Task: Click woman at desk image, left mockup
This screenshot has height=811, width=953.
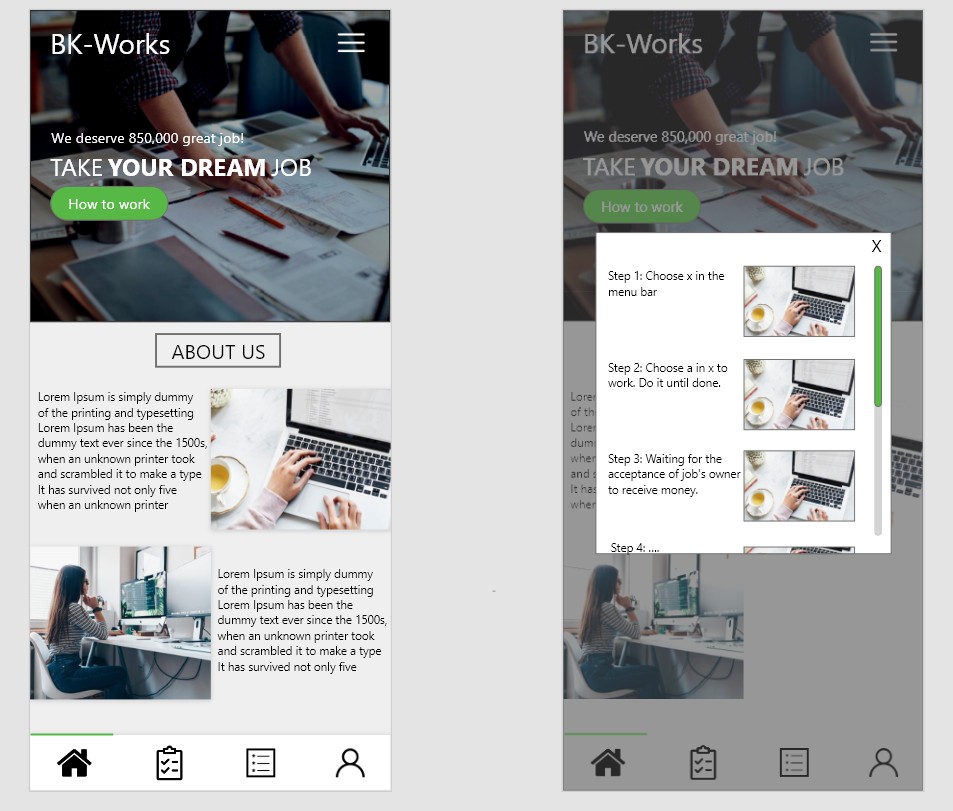Action: tap(120, 623)
